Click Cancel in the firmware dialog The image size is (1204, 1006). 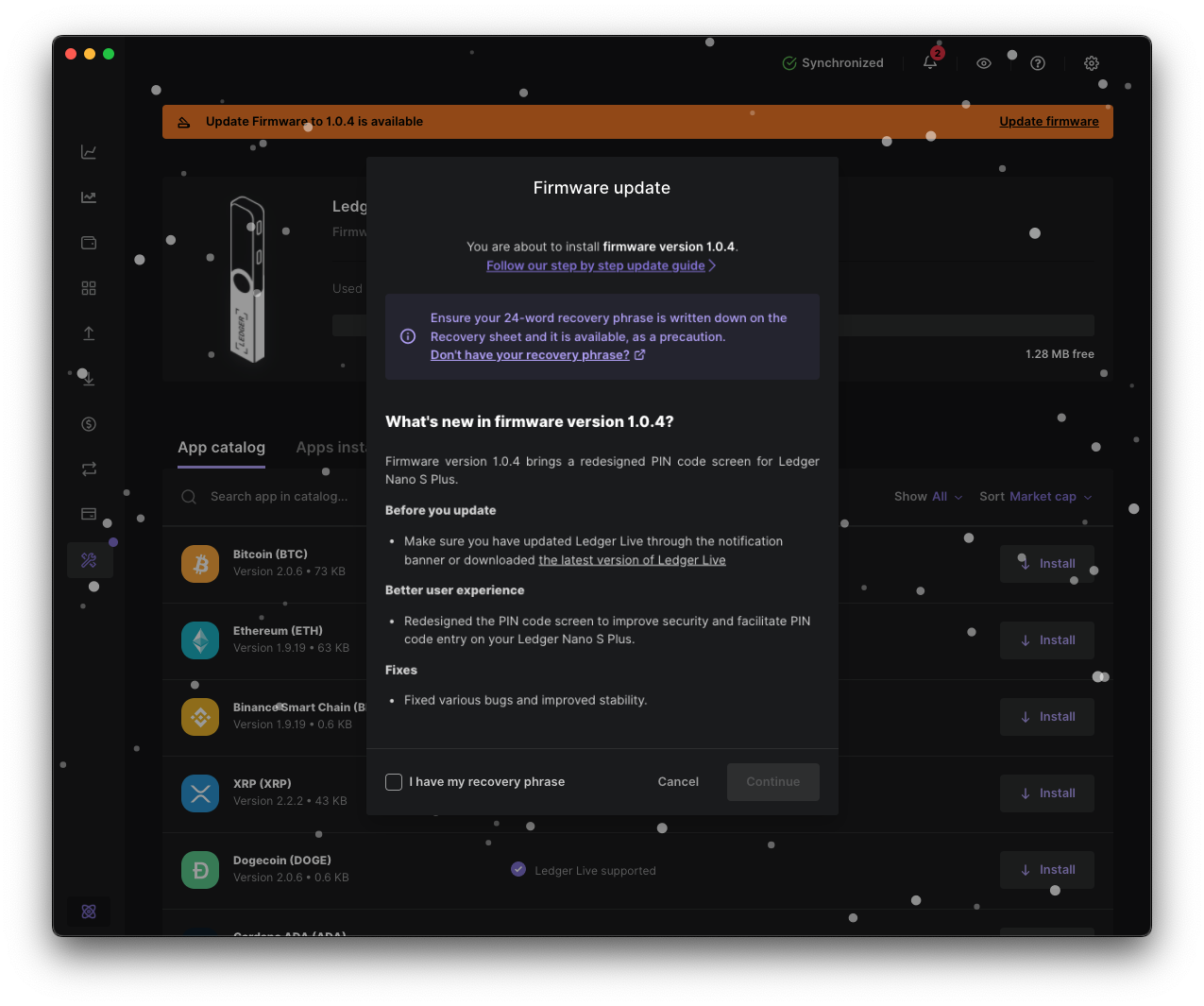[678, 782]
